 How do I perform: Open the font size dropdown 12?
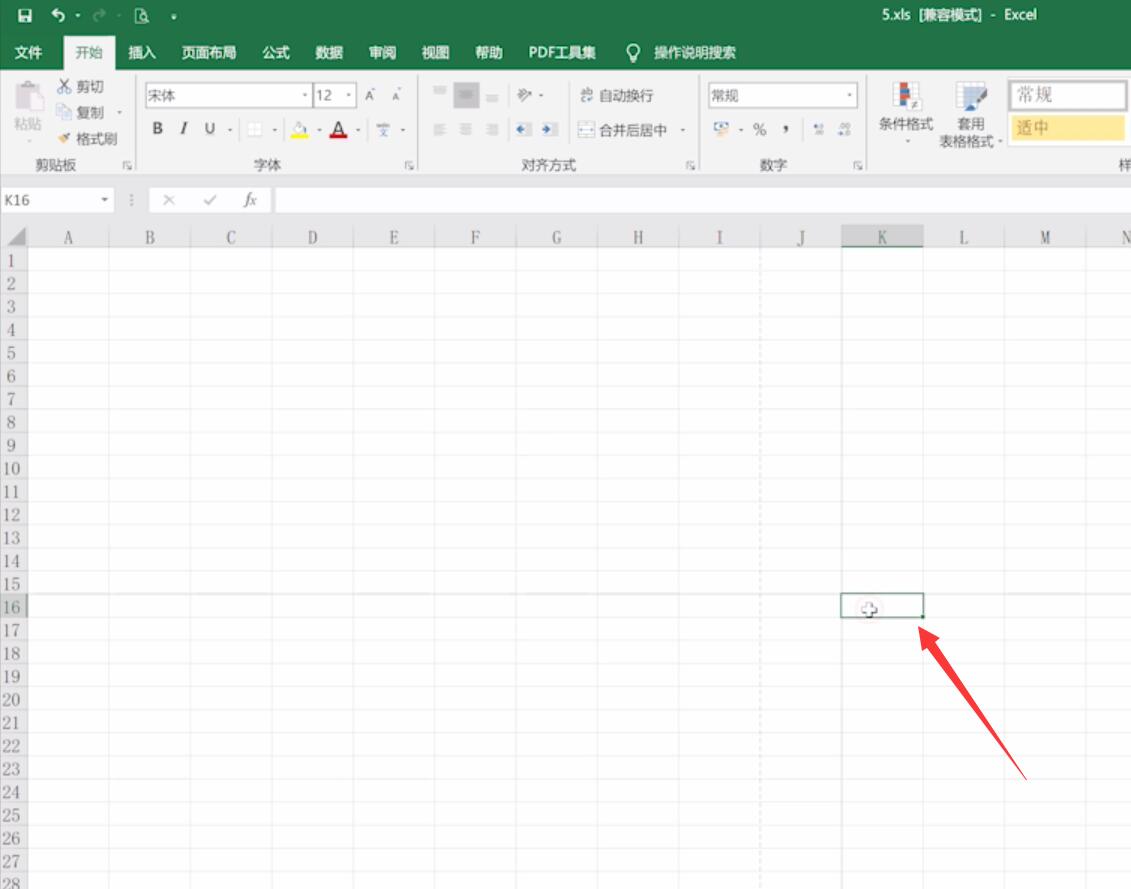point(348,95)
